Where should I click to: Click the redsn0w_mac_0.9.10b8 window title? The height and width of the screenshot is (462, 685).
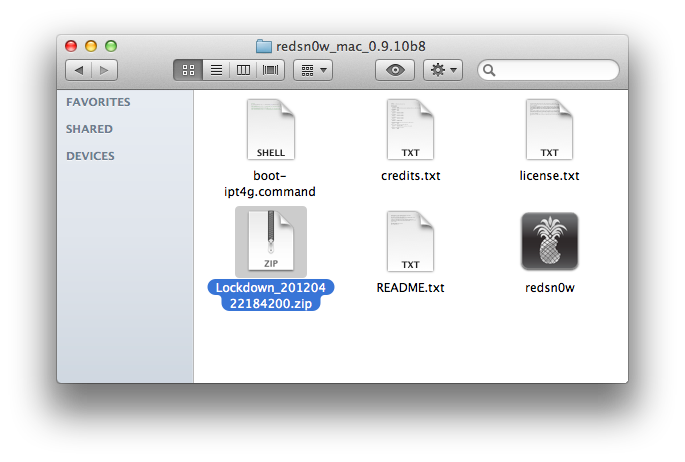click(x=351, y=46)
